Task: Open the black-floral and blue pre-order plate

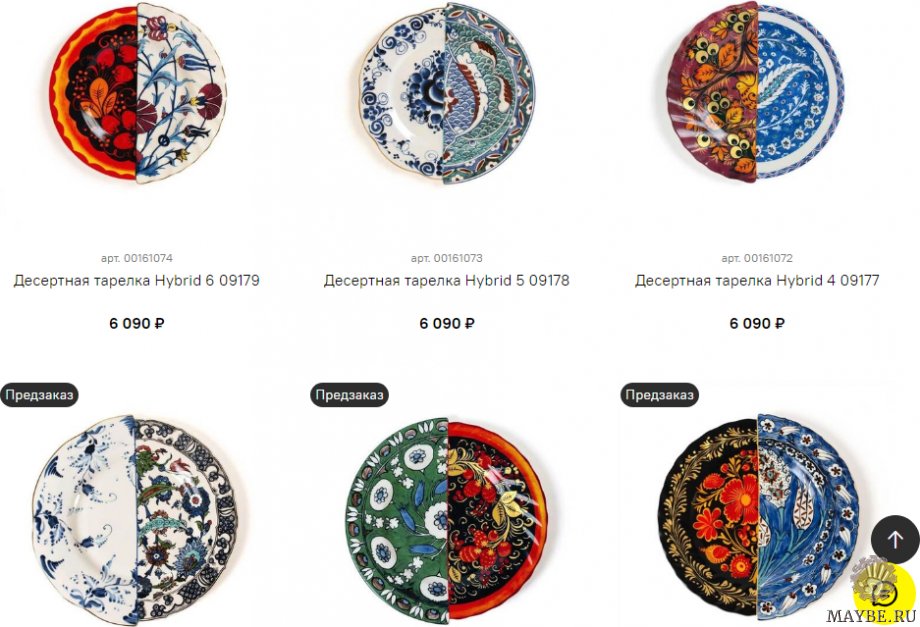Action: (x=758, y=517)
